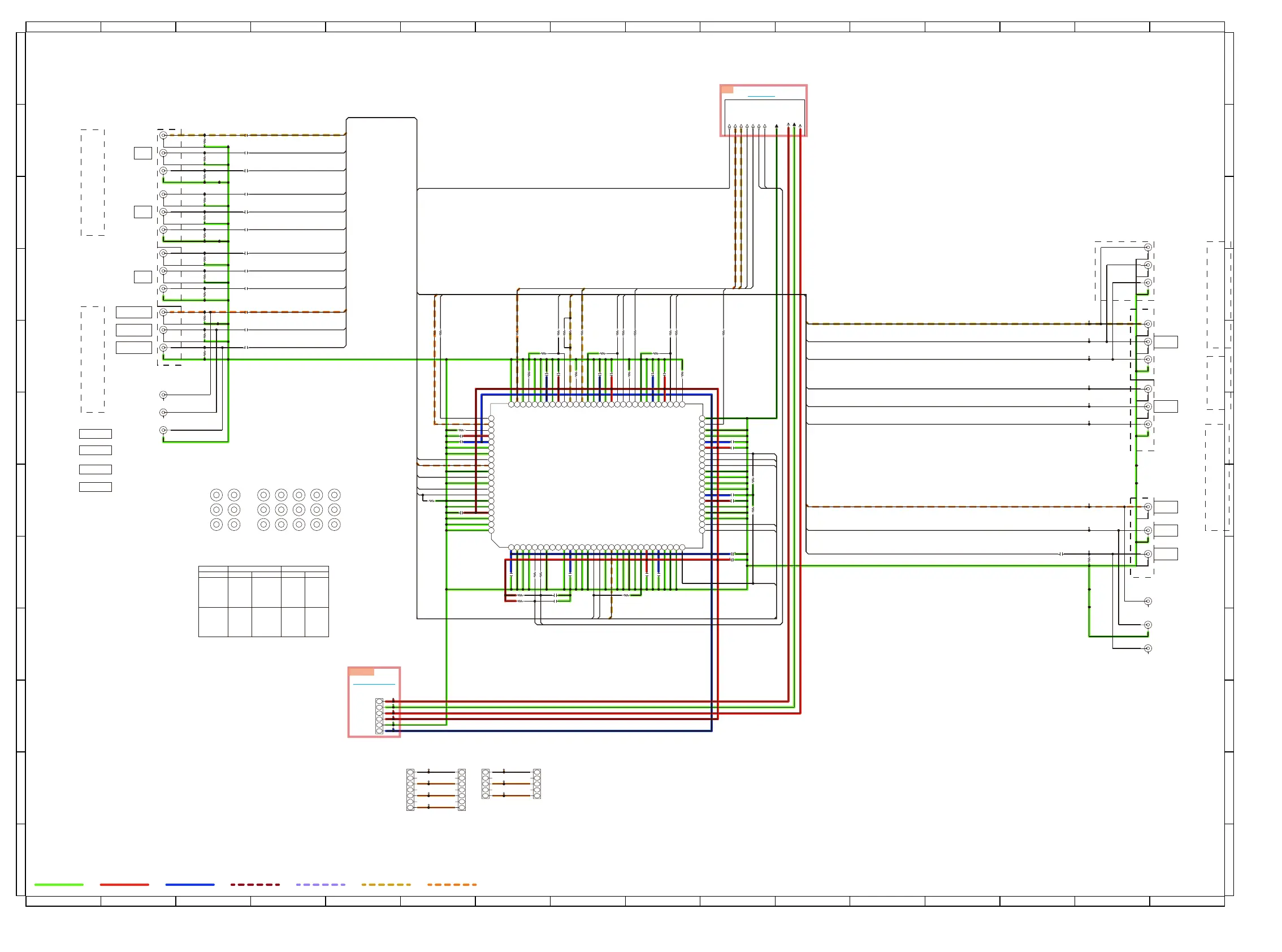Viewport: 1282px width, 952px height.
Task: Click the solid green legend line
Action: [59, 884]
